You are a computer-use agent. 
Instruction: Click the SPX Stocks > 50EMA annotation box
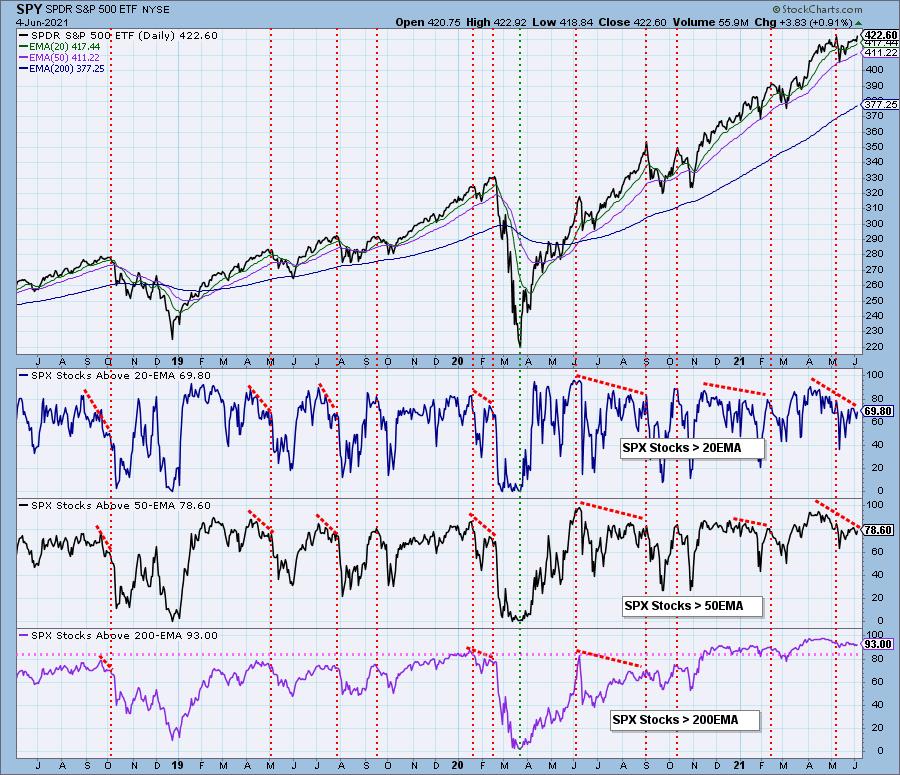(x=693, y=606)
